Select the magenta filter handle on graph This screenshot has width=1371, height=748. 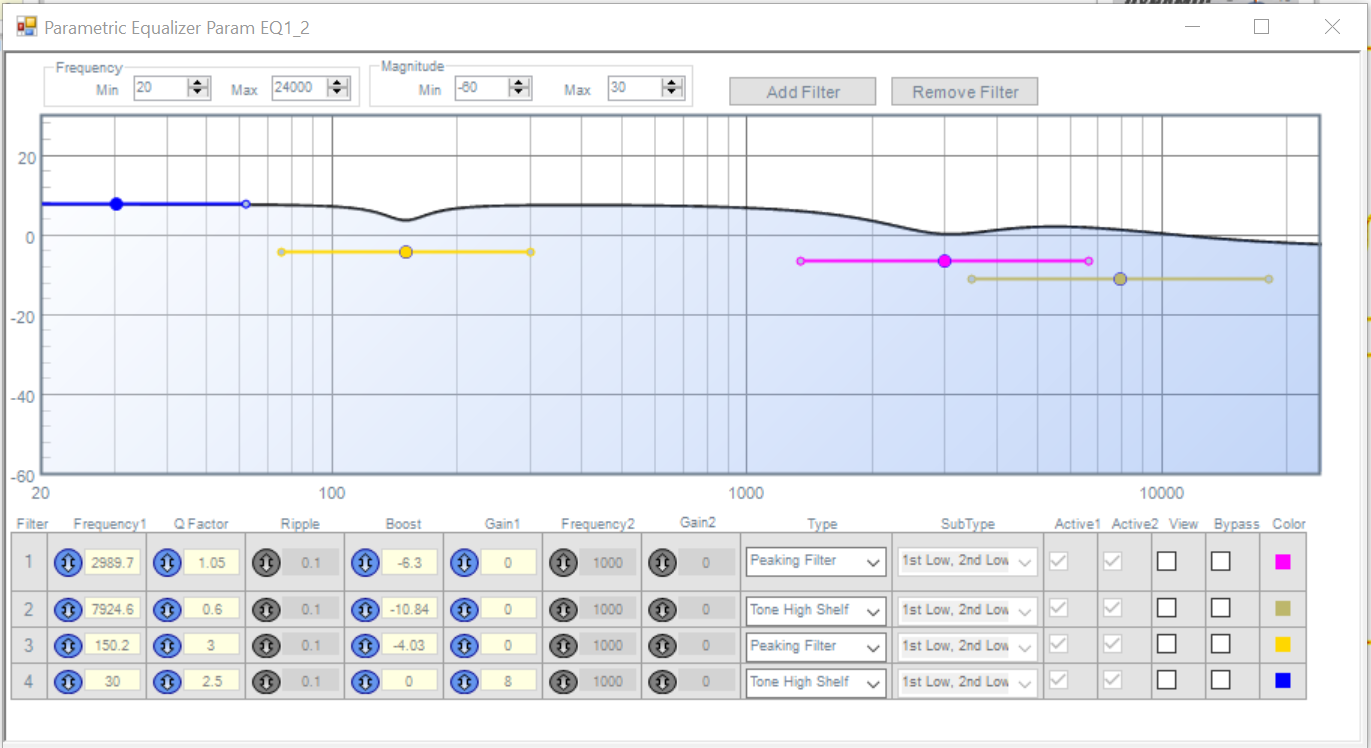point(944,261)
